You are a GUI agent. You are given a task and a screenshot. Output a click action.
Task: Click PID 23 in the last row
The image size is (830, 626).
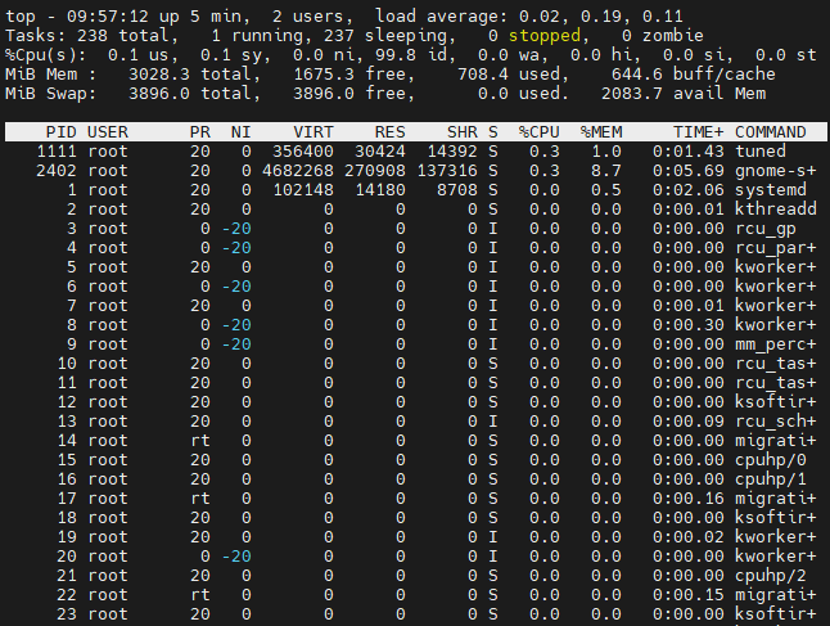(66, 614)
